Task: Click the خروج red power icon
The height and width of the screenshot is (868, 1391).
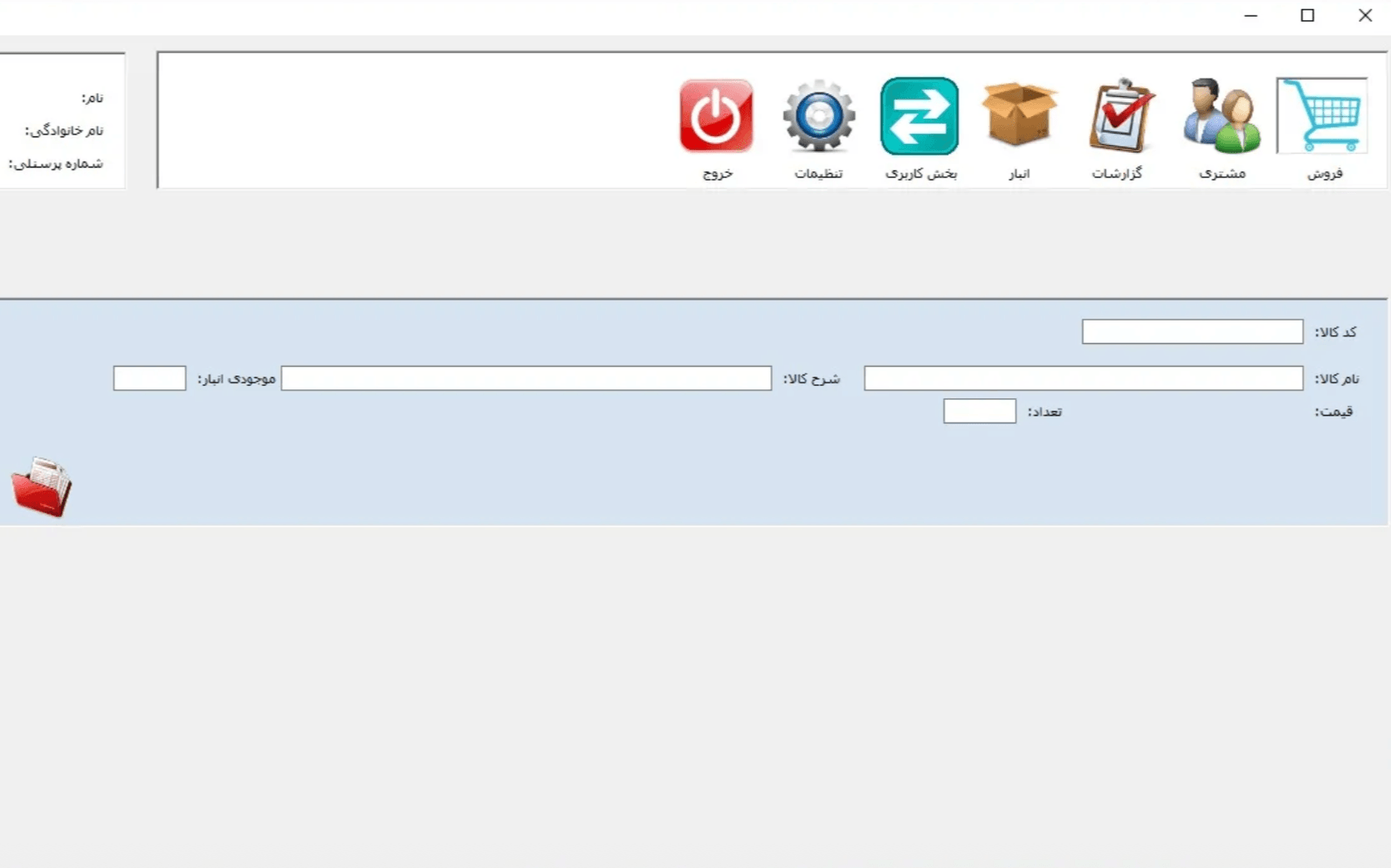Action: (x=716, y=116)
